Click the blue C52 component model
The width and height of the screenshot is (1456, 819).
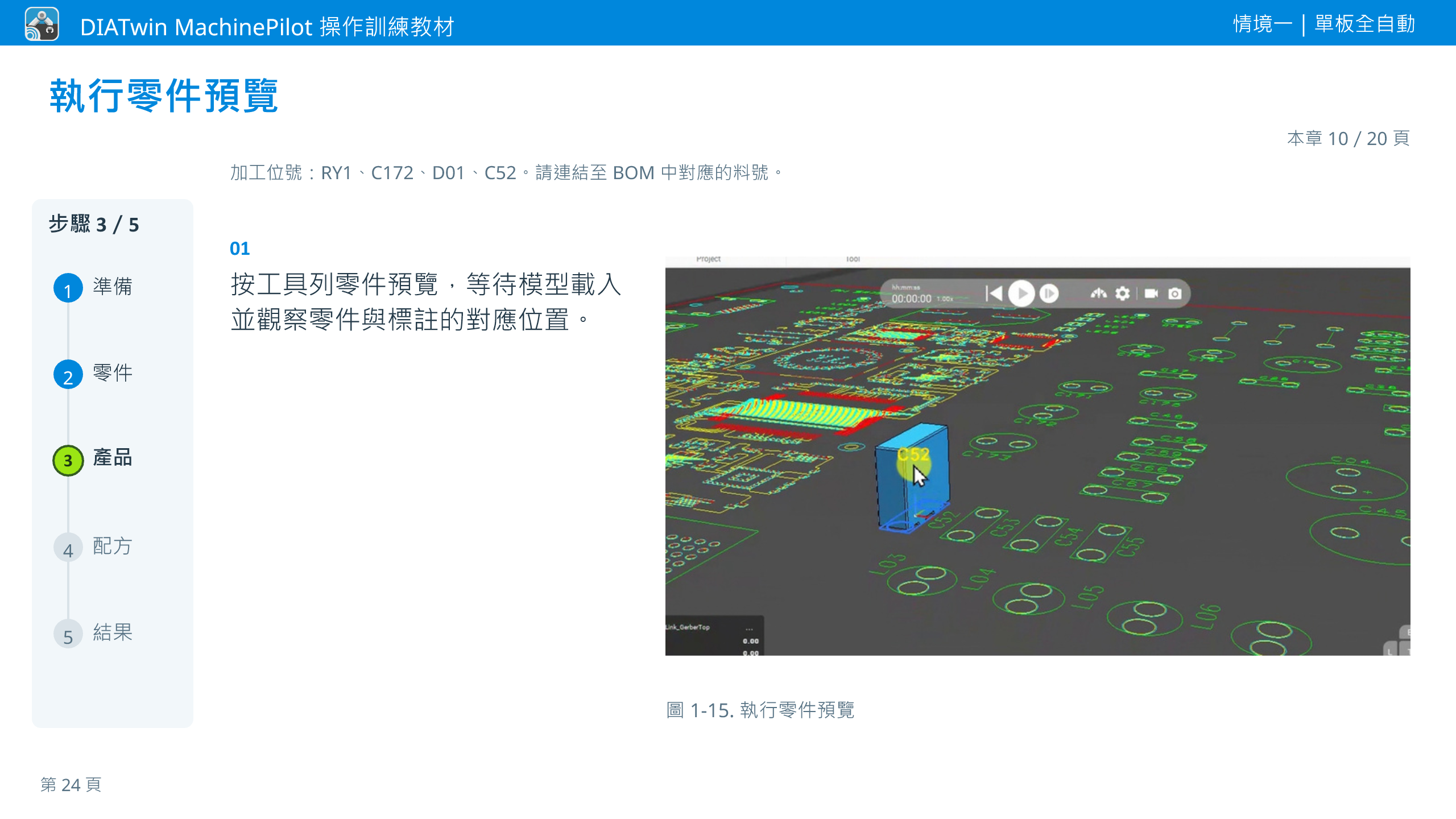(912, 478)
